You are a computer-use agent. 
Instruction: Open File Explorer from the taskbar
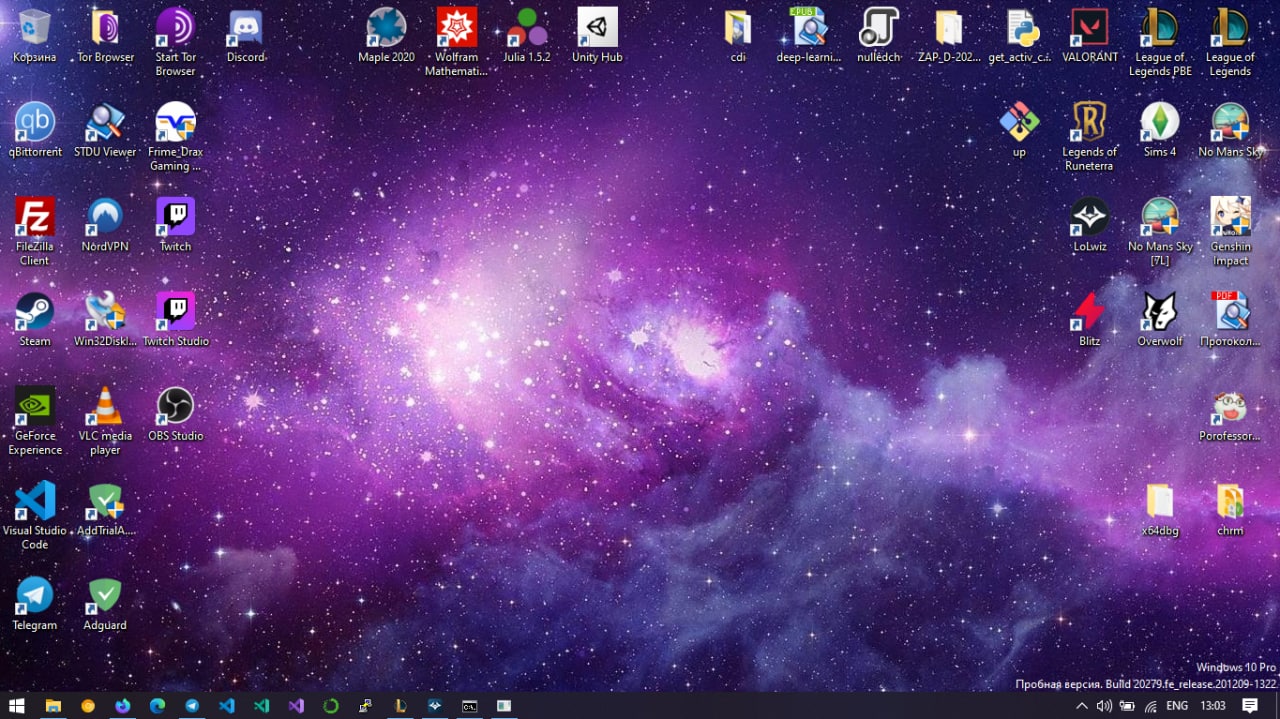[x=52, y=705]
